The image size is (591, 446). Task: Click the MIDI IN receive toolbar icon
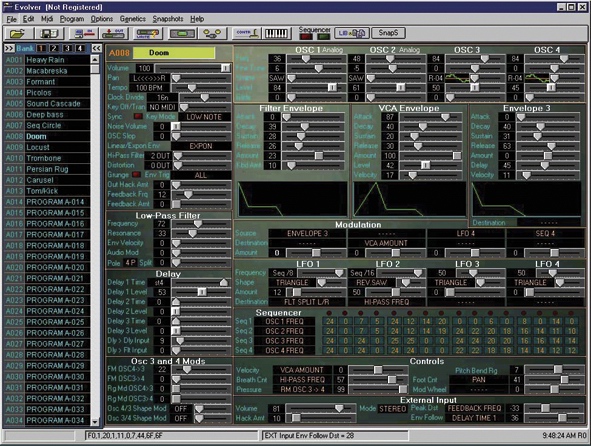(x=85, y=34)
